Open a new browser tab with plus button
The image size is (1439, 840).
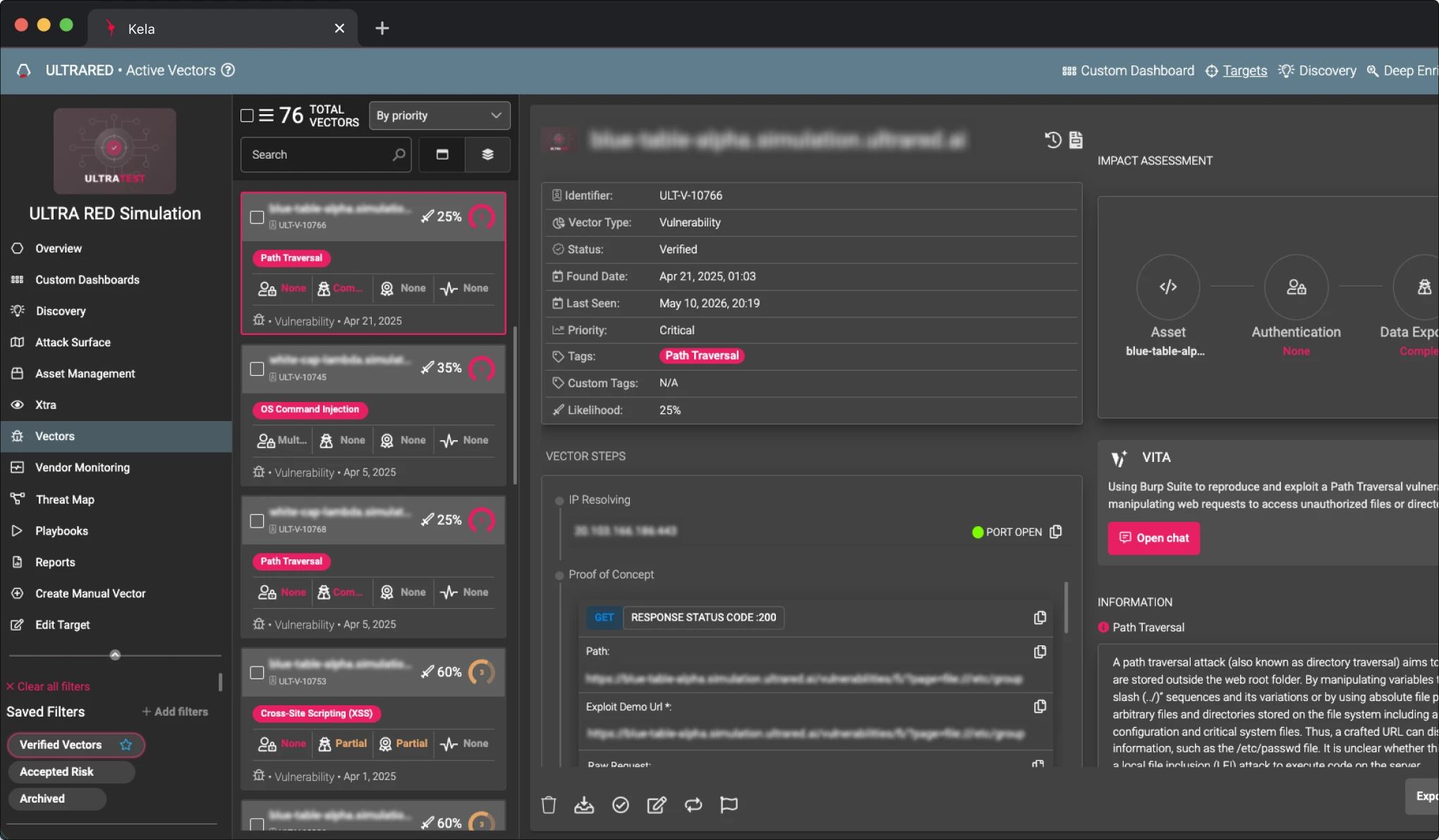pos(382,28)
